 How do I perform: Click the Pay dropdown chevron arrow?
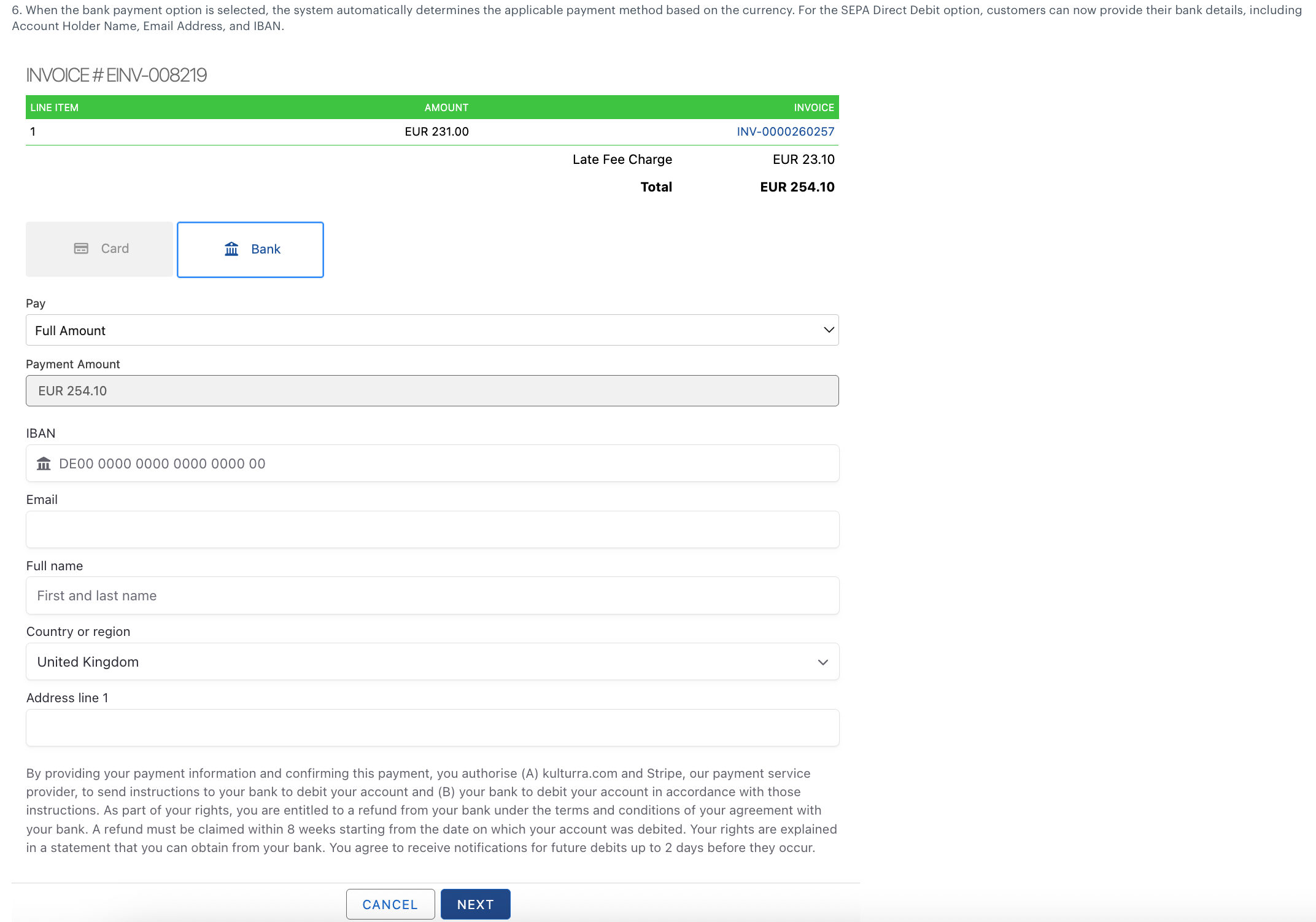tap(828, 330)
